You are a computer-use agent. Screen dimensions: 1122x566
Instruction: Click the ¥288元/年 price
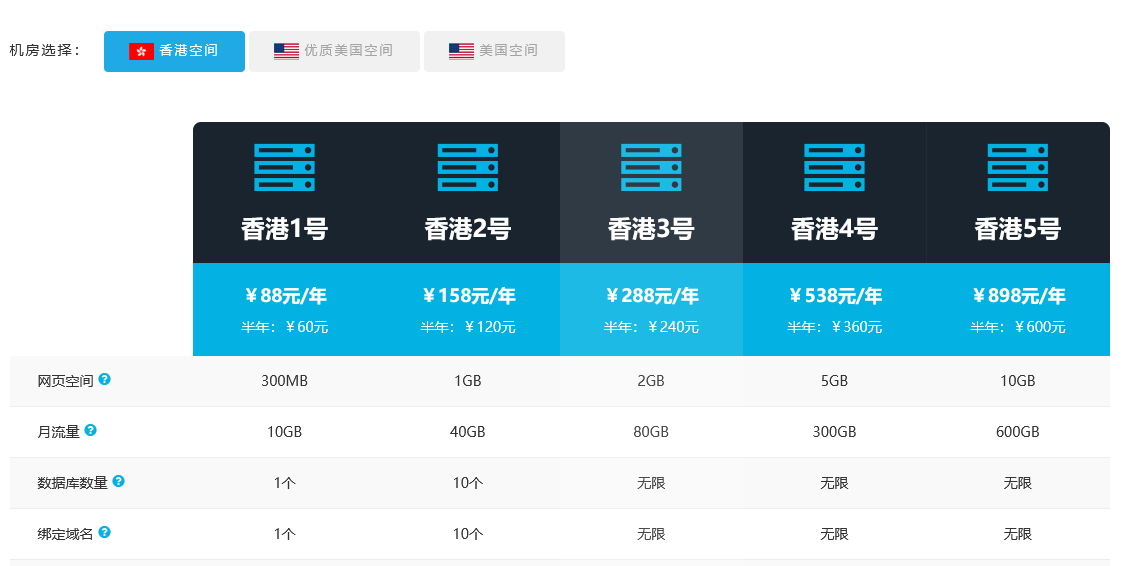coord(651,296)
